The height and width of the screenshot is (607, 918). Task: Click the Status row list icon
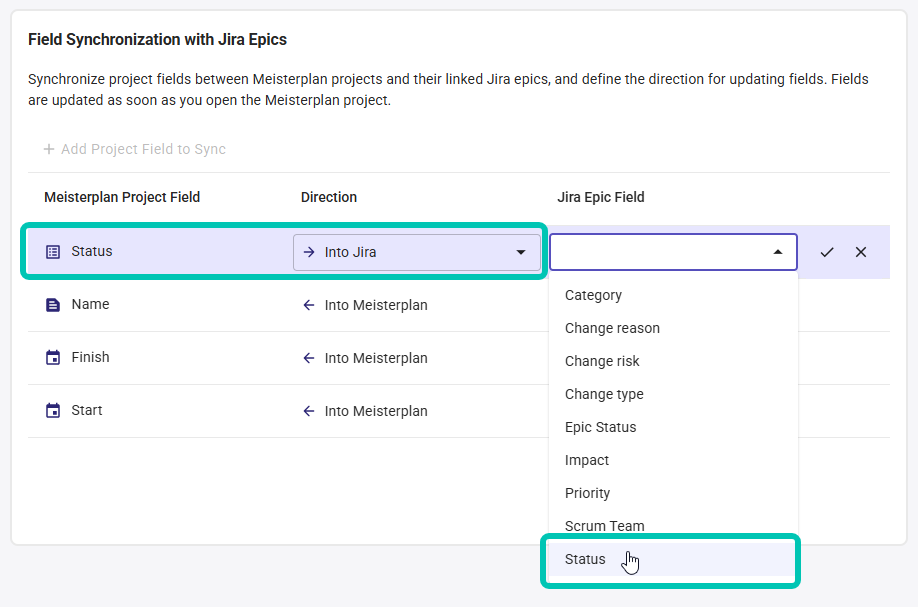53,252
